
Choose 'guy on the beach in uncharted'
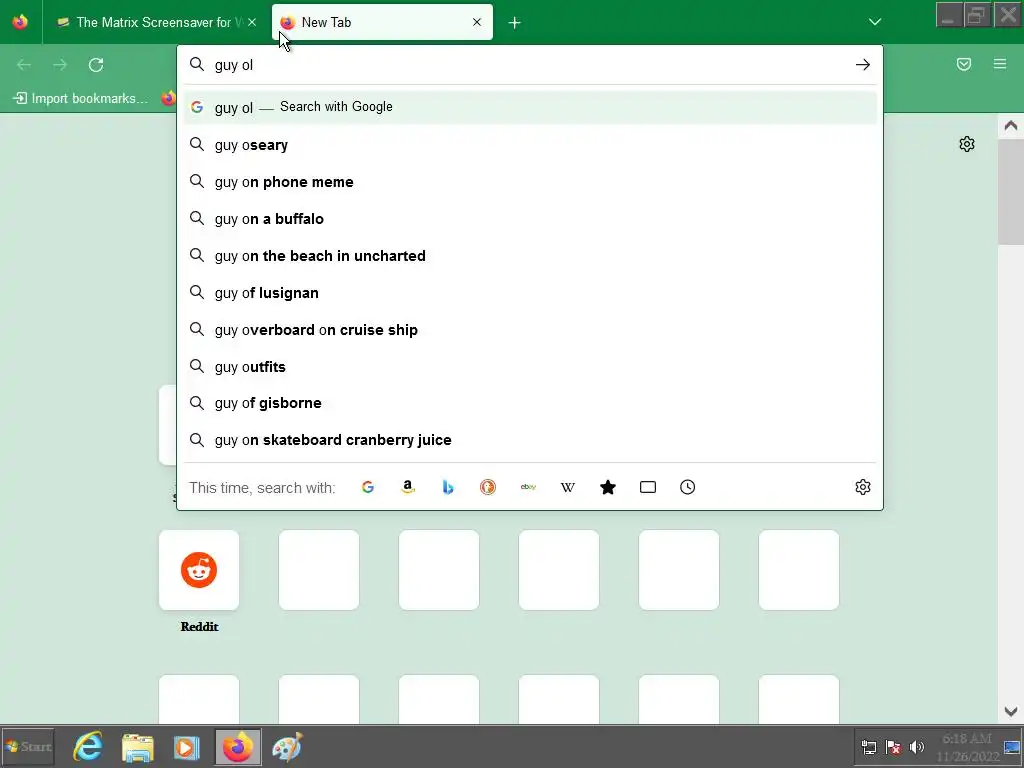point(530,256)
